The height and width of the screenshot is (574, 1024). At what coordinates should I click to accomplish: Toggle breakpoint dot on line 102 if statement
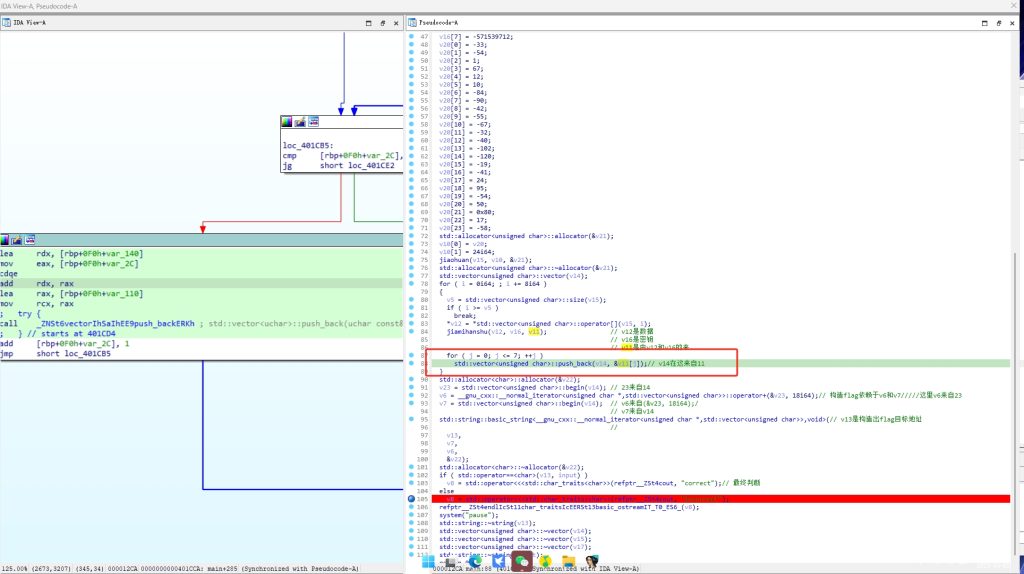coord(411,475)
